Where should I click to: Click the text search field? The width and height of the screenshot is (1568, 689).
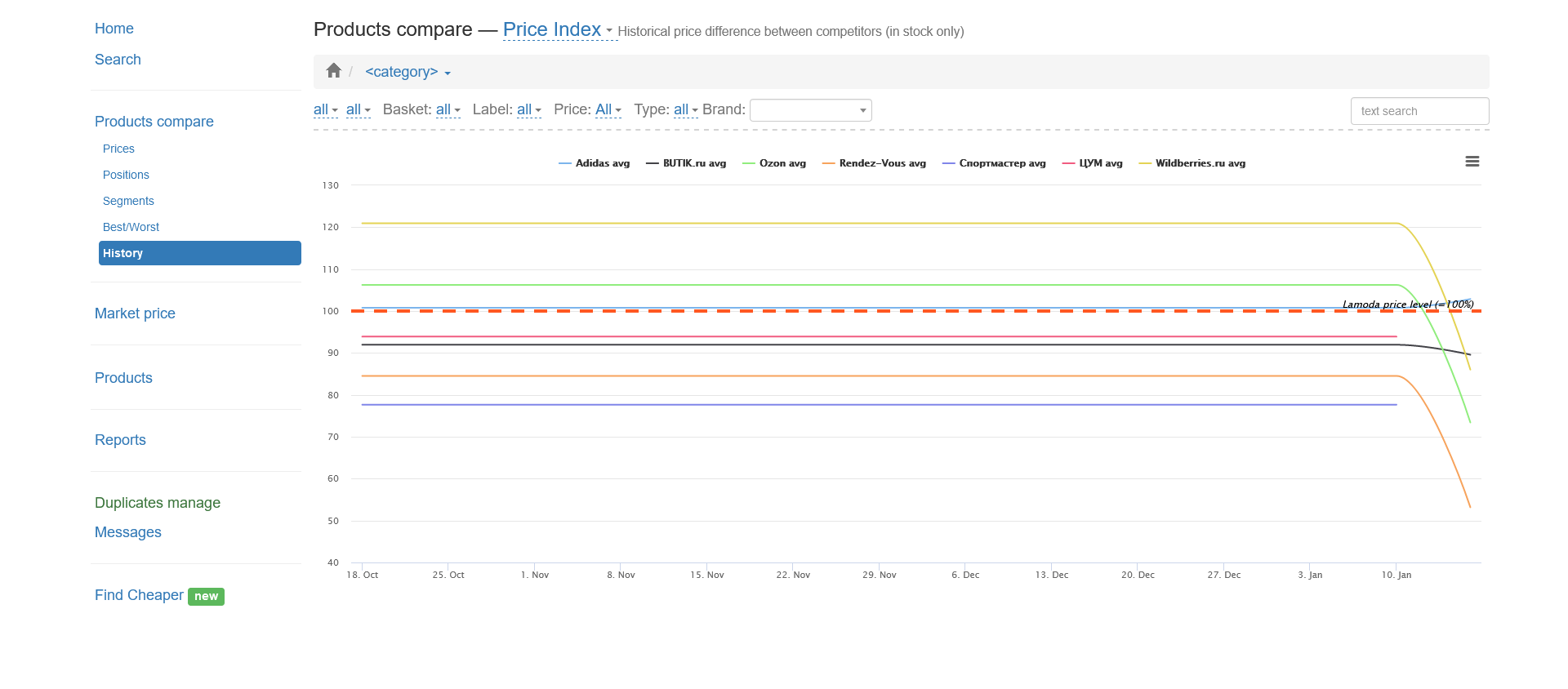click(x=1419, y=111)
